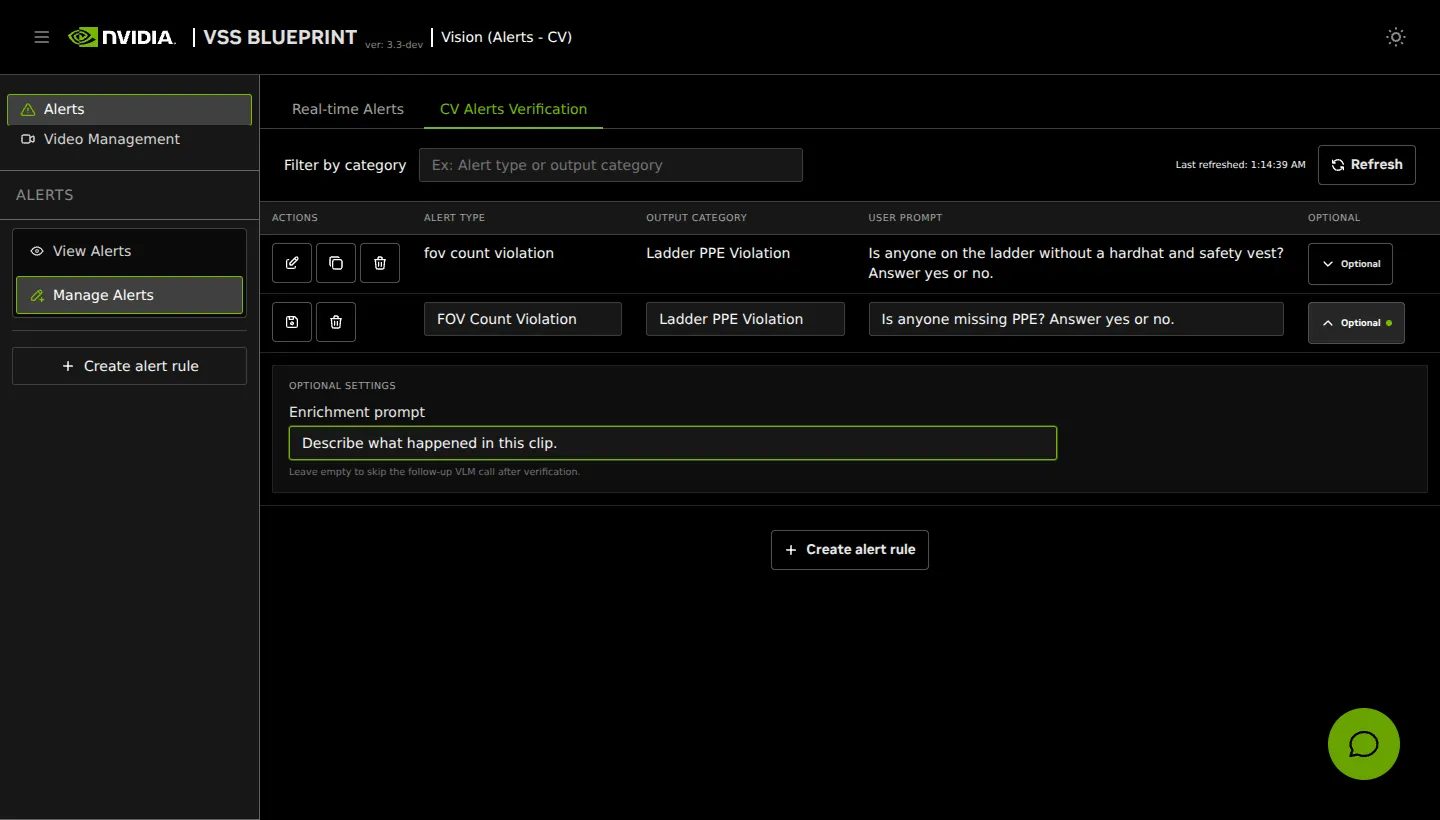Open Alerts in the sidebar
This screenshot has height=820, width=1440.
pos(129,109)
